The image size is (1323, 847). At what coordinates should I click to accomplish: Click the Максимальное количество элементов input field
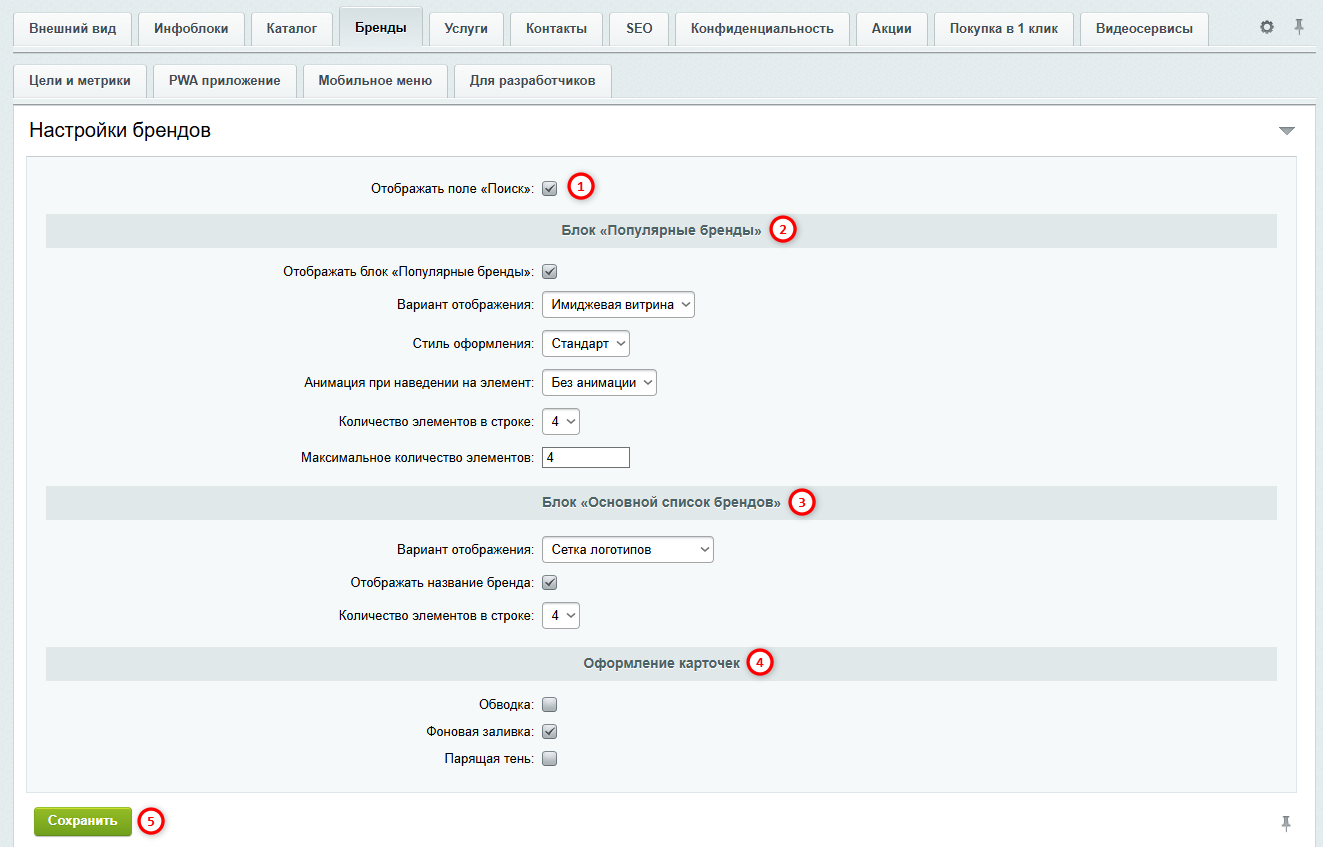[x=586, y=457]
